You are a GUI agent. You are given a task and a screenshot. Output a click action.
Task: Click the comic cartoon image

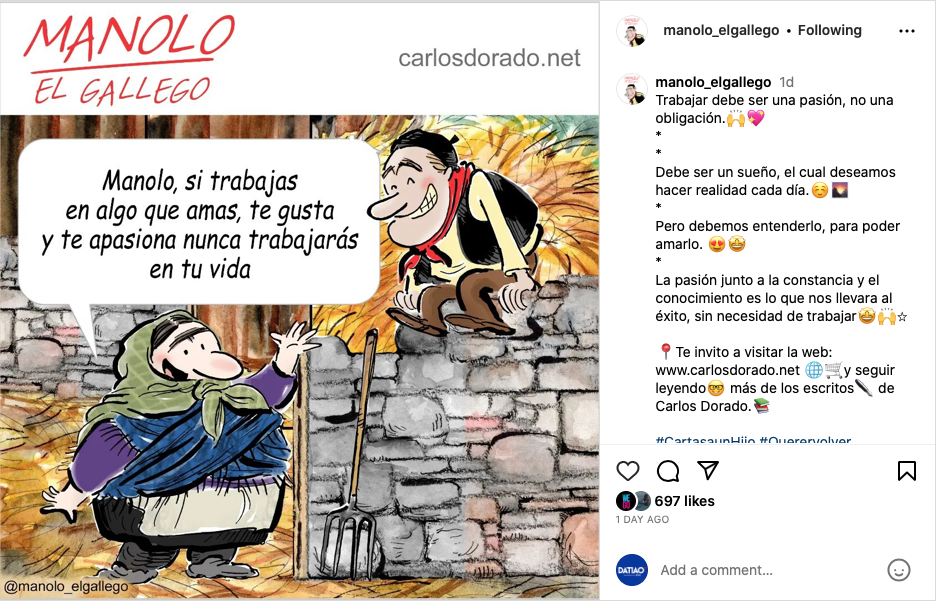pyautogui.click(x=299, y=301)
